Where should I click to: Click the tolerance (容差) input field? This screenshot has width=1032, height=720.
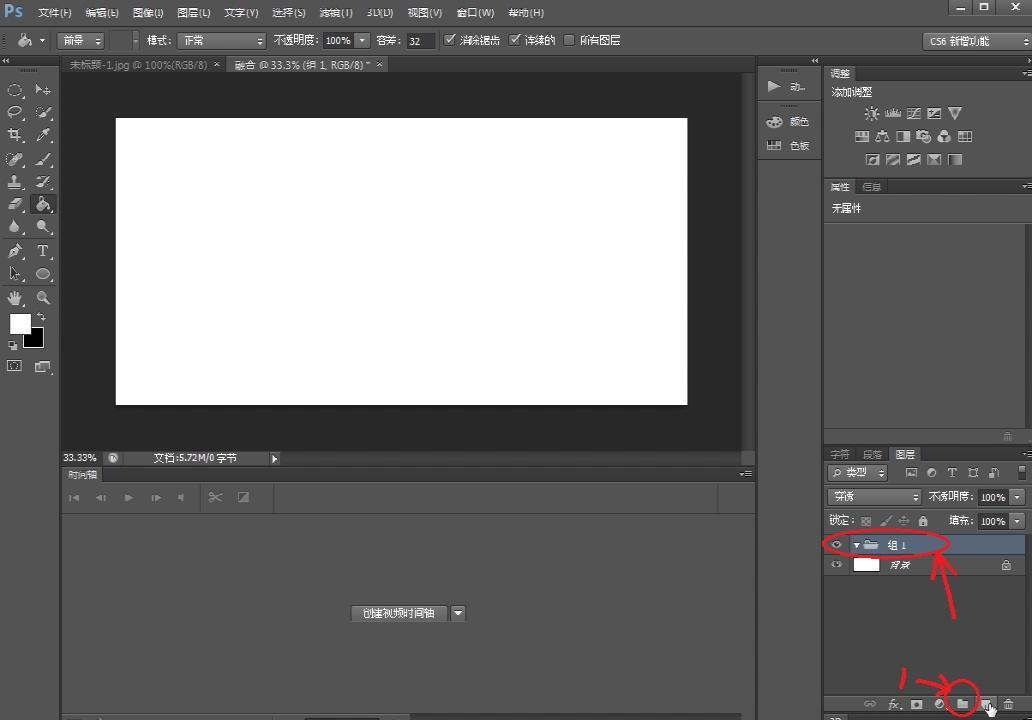coord(420,41)
